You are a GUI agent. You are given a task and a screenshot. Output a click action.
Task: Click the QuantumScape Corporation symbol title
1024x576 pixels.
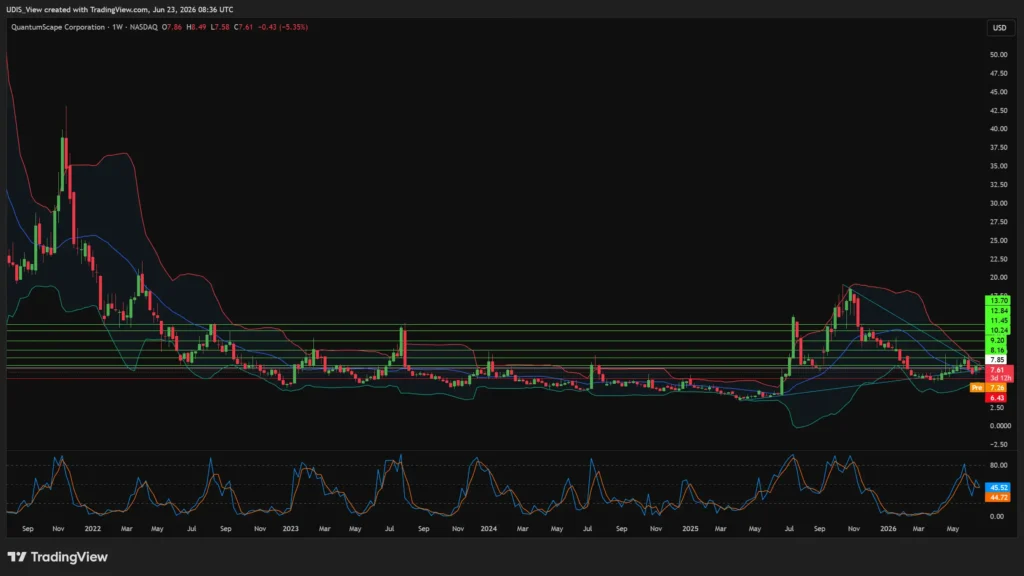57,27
